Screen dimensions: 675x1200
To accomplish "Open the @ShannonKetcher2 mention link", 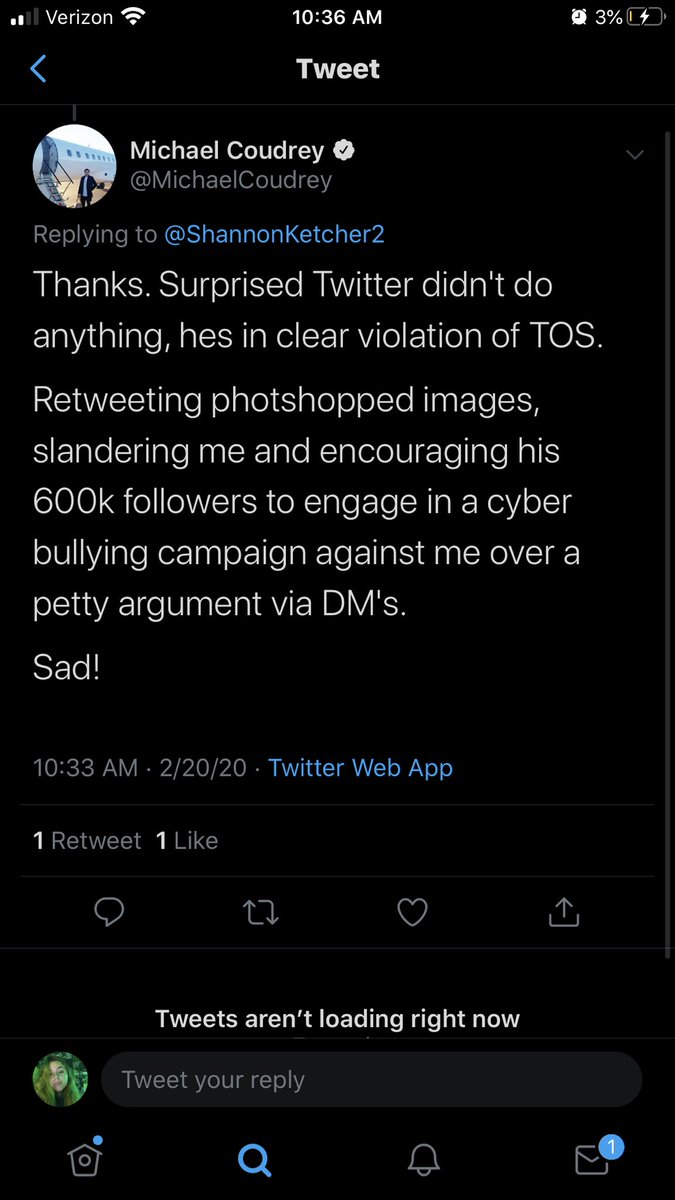I will pos(274,234).
